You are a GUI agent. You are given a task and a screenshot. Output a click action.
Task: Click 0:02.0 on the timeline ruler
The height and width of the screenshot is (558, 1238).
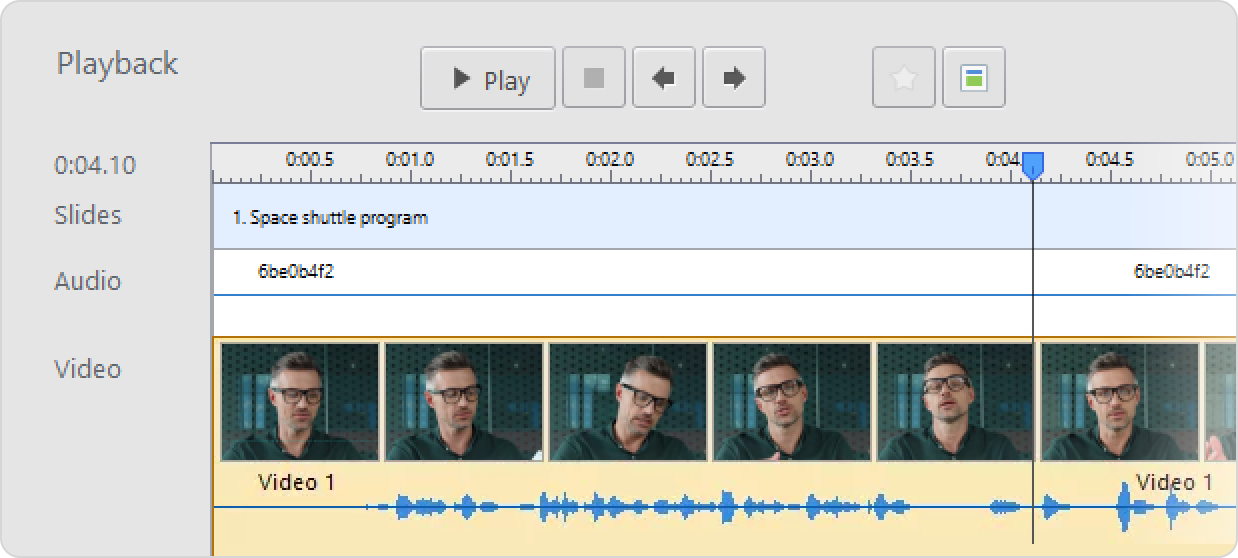[610, 159]
